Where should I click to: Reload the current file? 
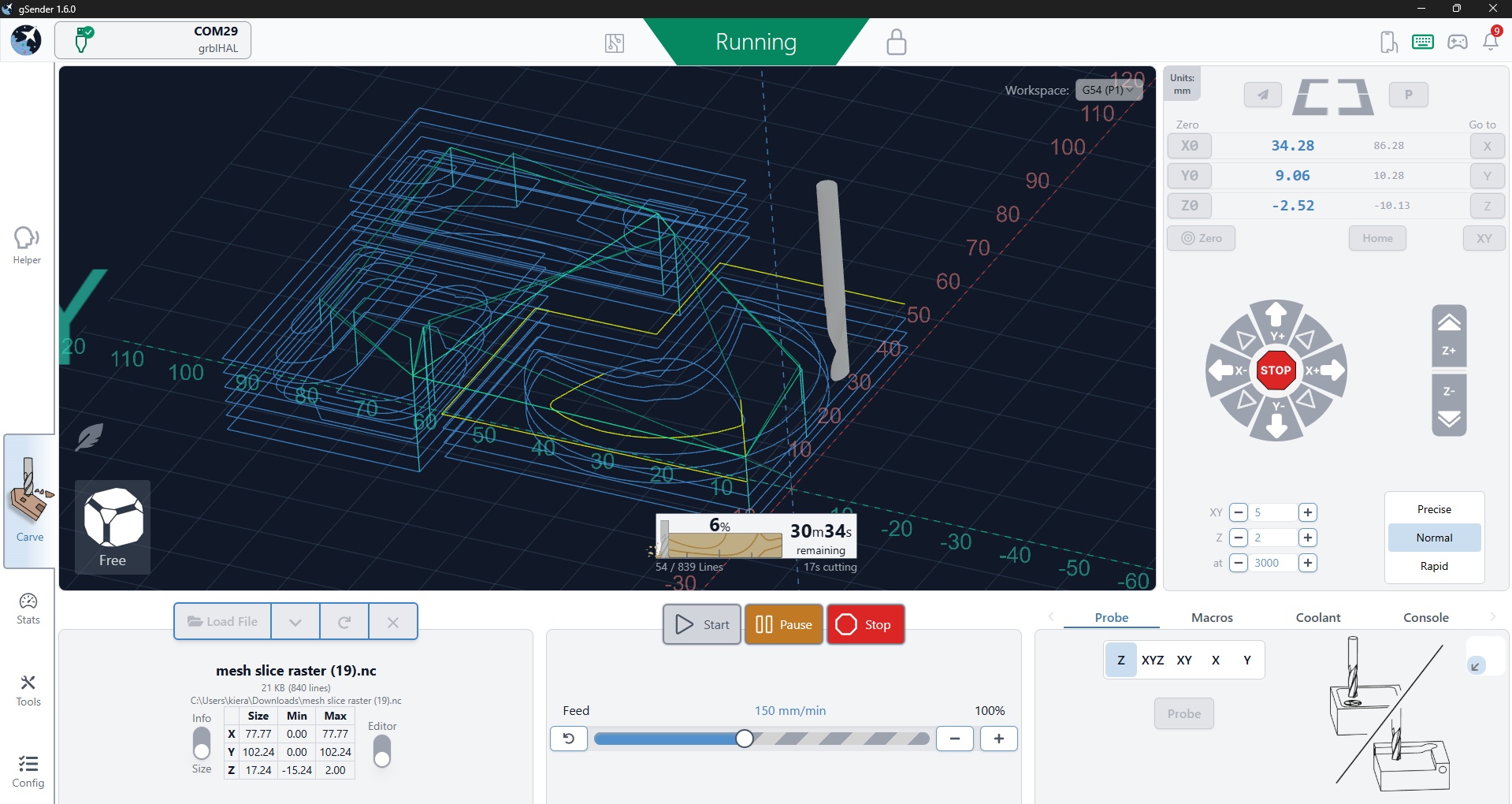click(344, 621)
